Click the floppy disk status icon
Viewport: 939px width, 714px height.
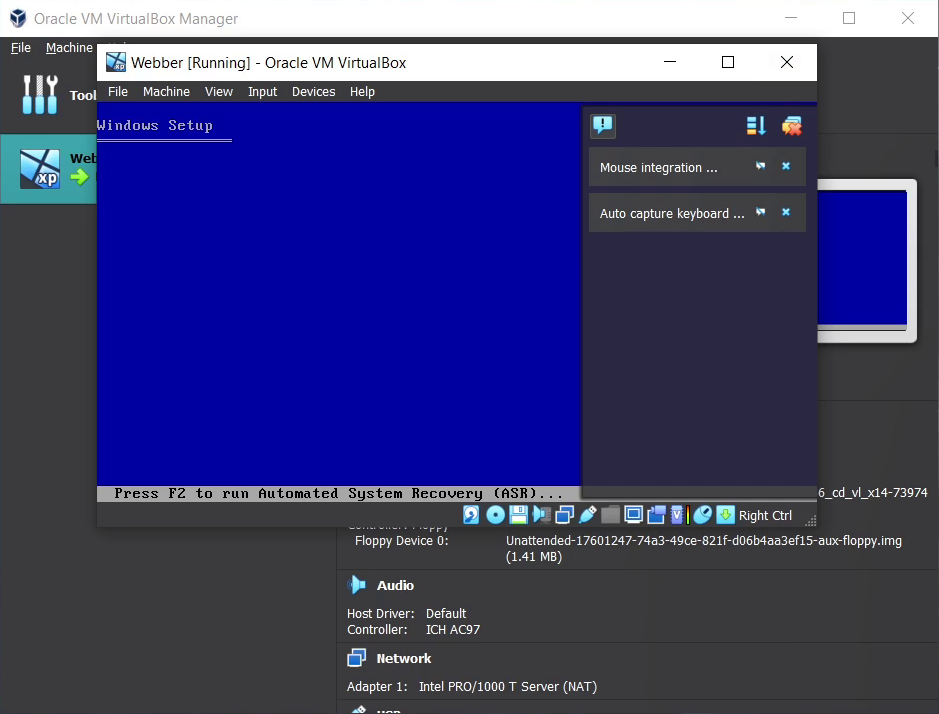(x=518, y=515)
